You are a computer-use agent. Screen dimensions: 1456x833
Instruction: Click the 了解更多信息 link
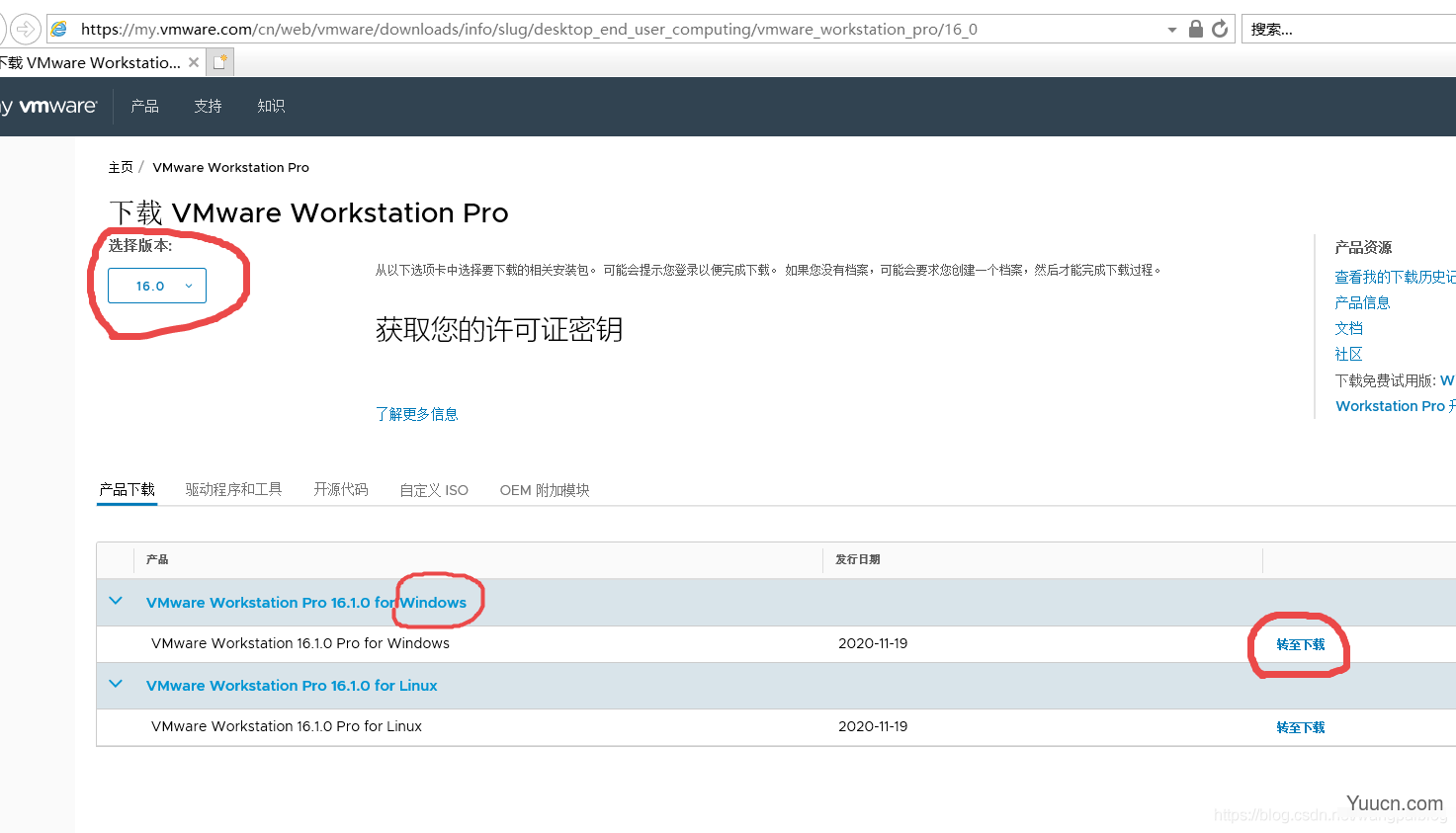click(x=416, y=414)
